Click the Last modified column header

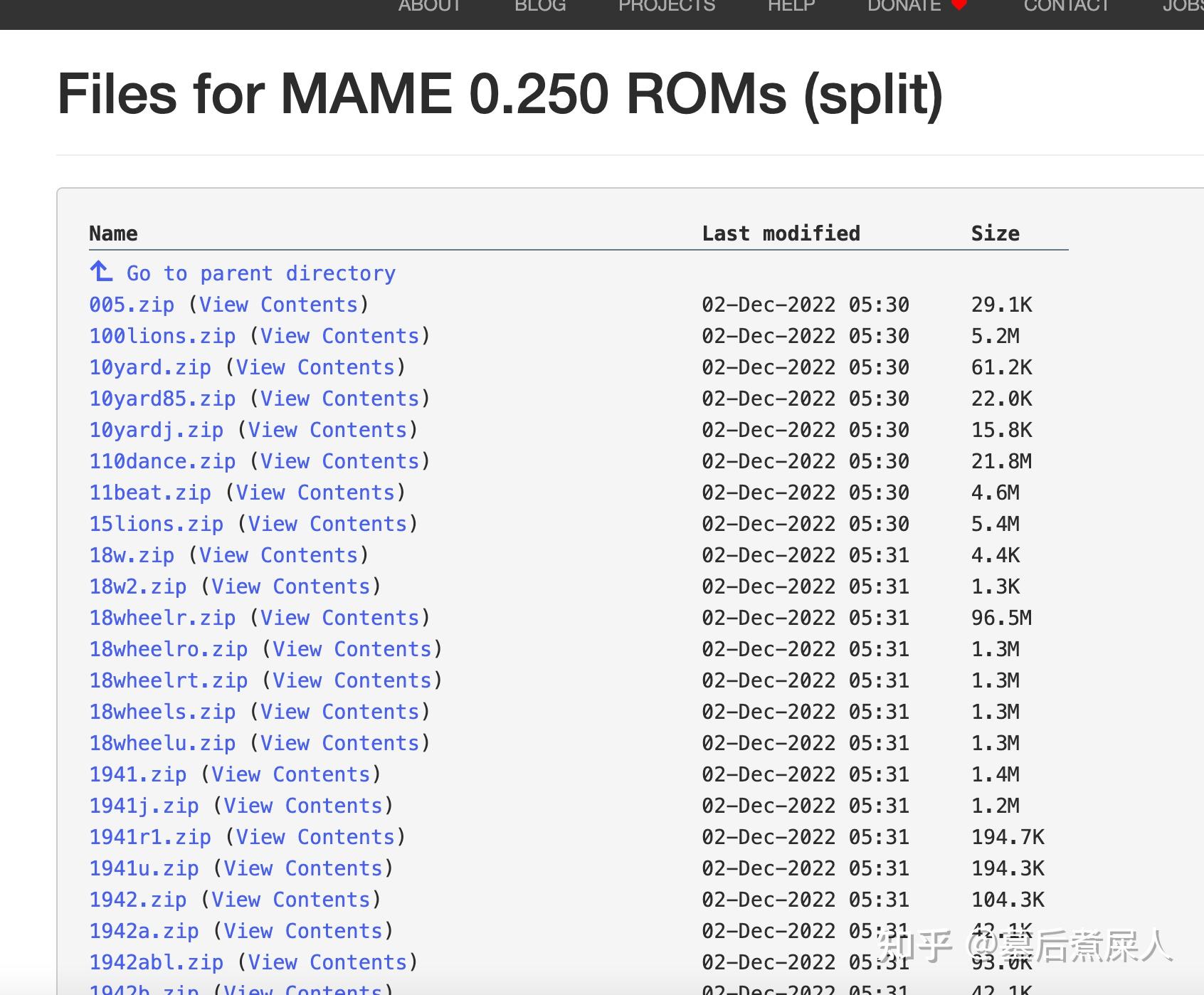click(x=781, y=233)
